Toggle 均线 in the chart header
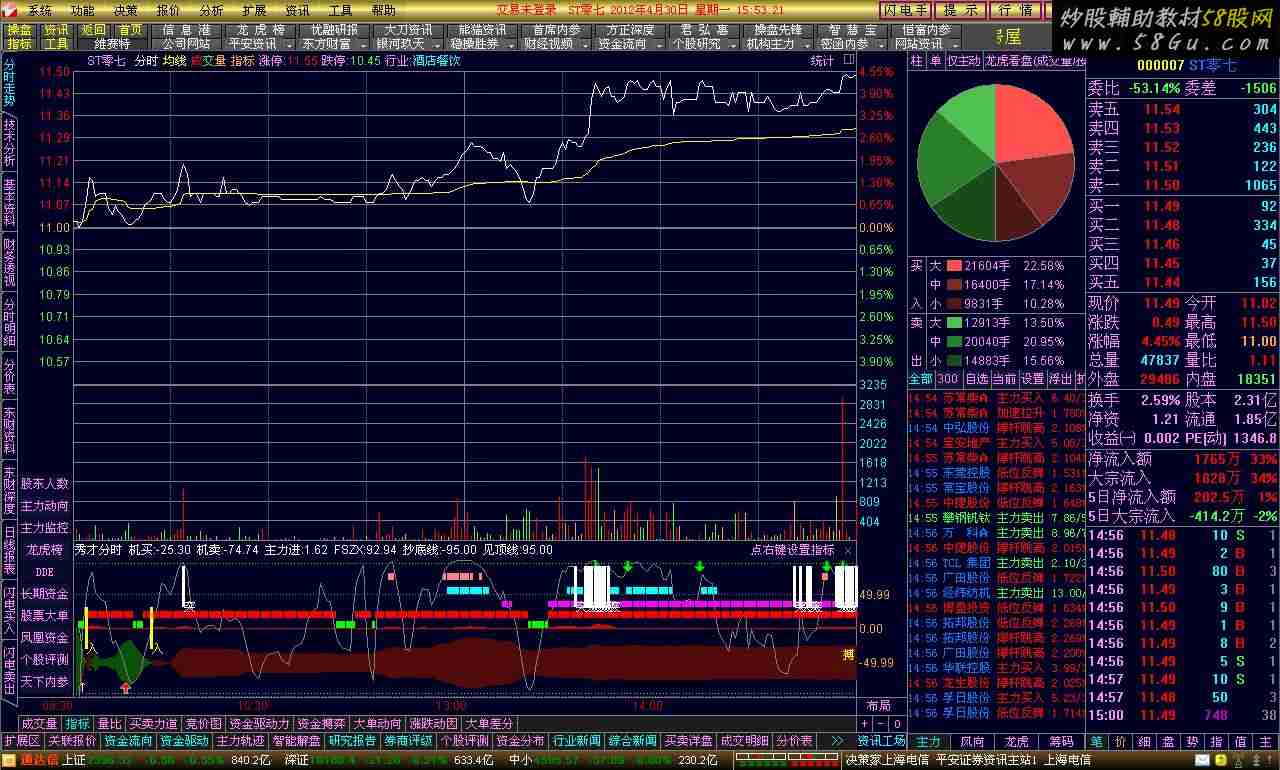The width and height of the screenshot is (1280, 770). tap(174, 61)
